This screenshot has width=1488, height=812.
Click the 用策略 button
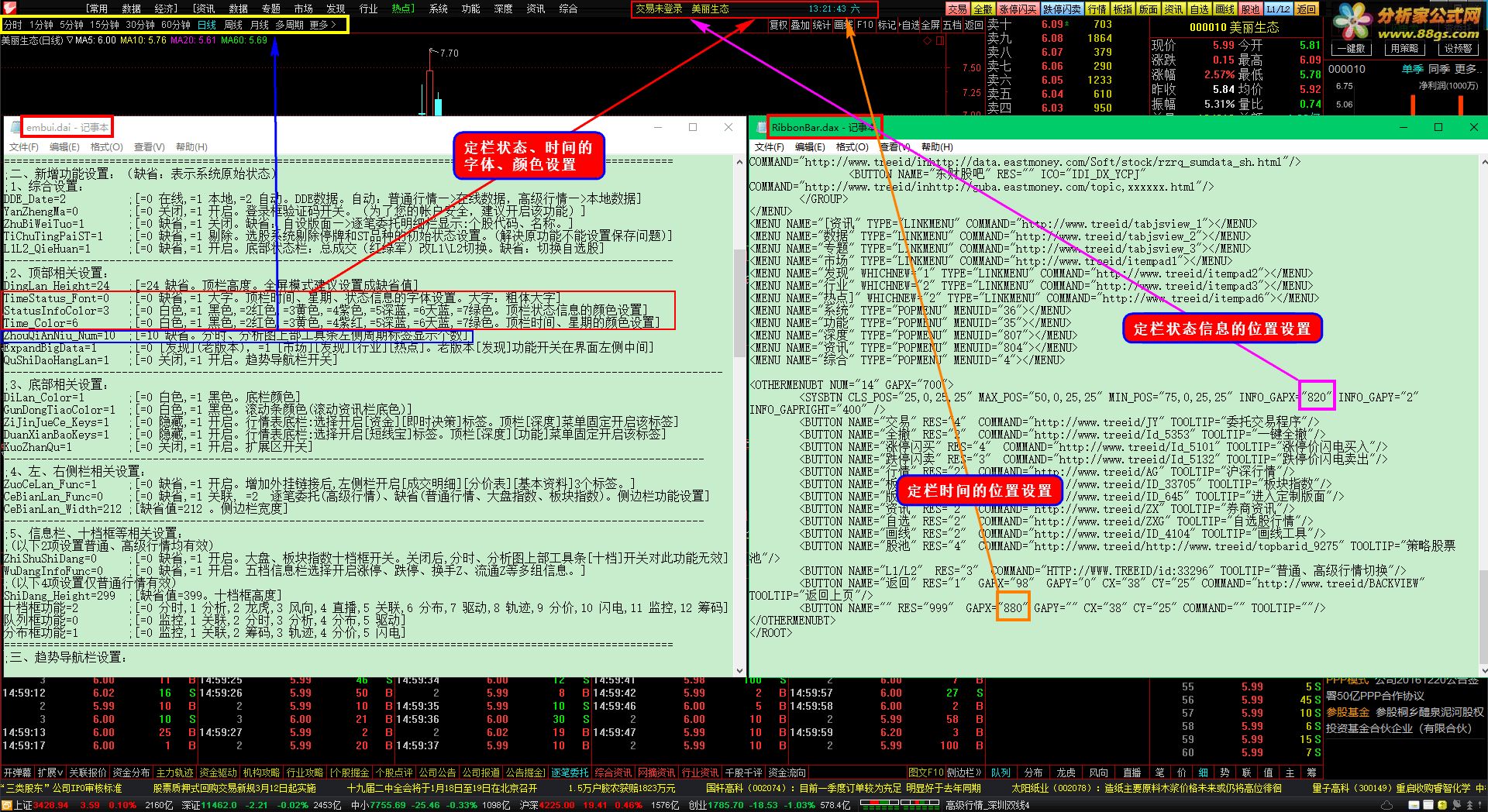coord(1404,48)
